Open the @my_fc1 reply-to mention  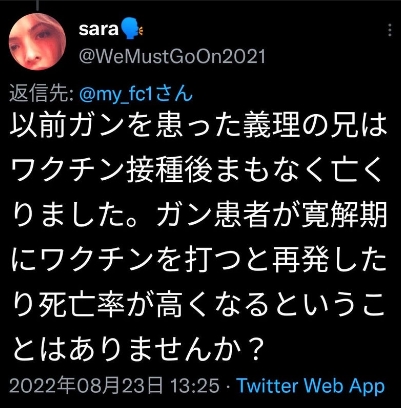click(x=116, y=94)
